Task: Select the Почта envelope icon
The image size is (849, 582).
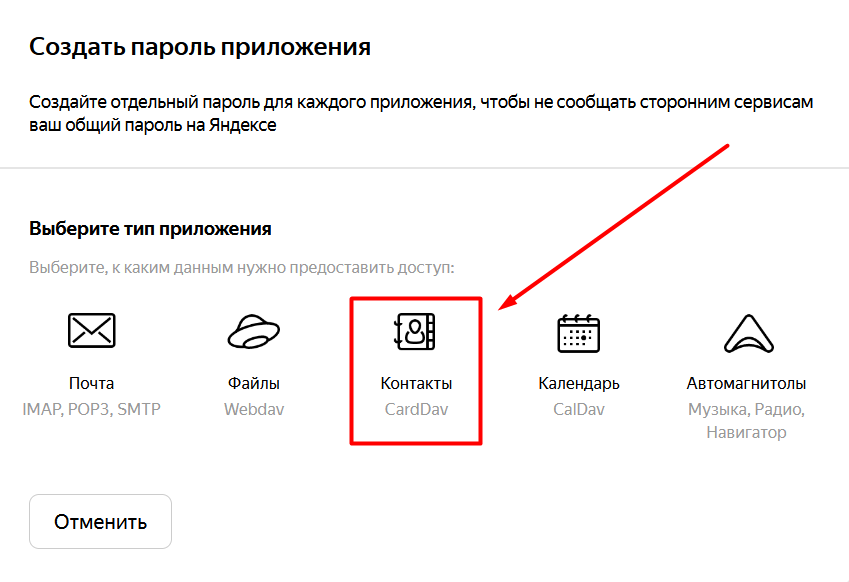Action: point(92,330)
